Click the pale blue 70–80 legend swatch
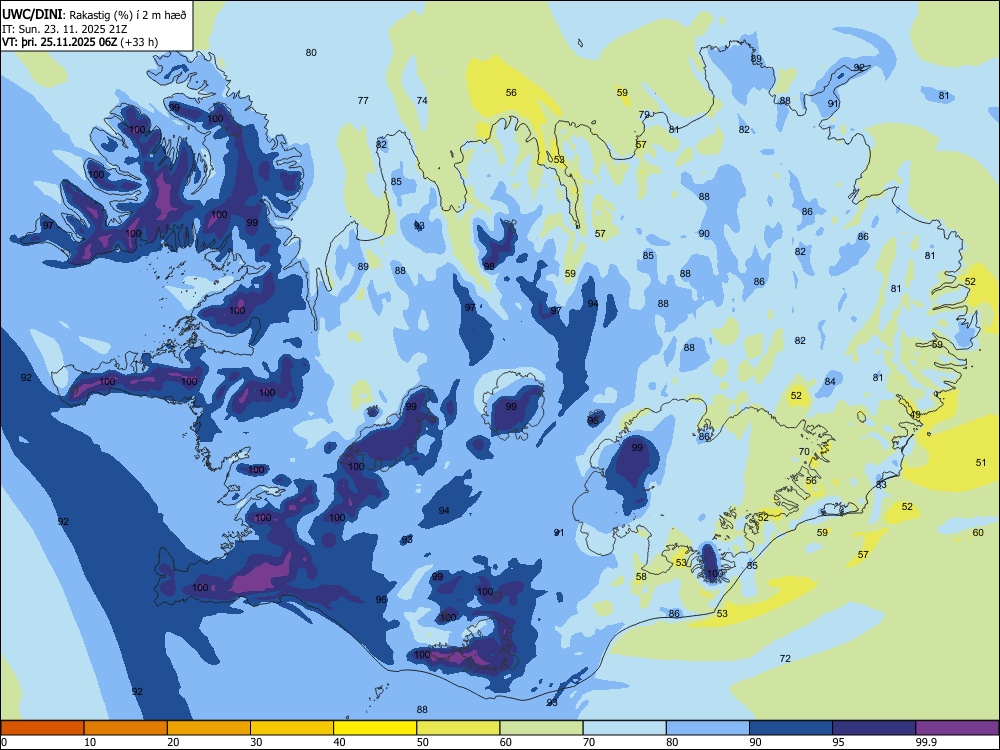Viewport: 1000px width, 750px height. click(x=625, y=728)
